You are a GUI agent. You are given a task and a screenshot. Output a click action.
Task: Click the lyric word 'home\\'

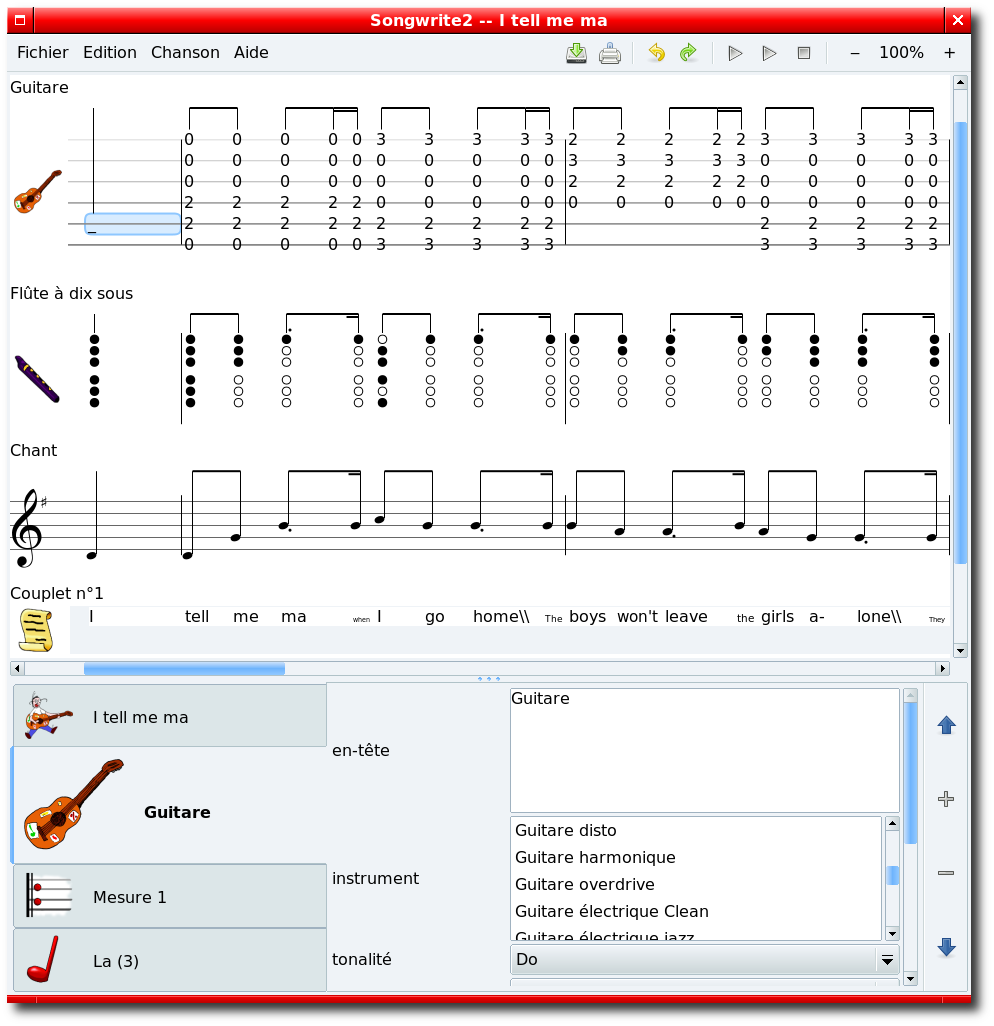tap(501, 616)
